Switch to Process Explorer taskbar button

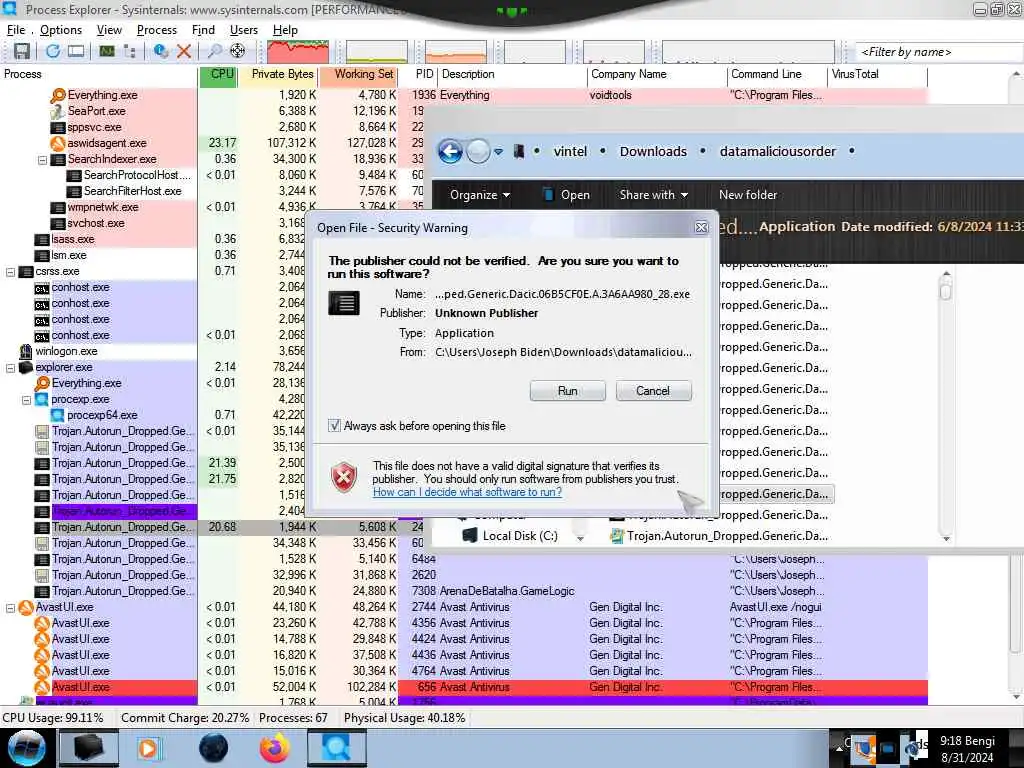click(336, 748)
